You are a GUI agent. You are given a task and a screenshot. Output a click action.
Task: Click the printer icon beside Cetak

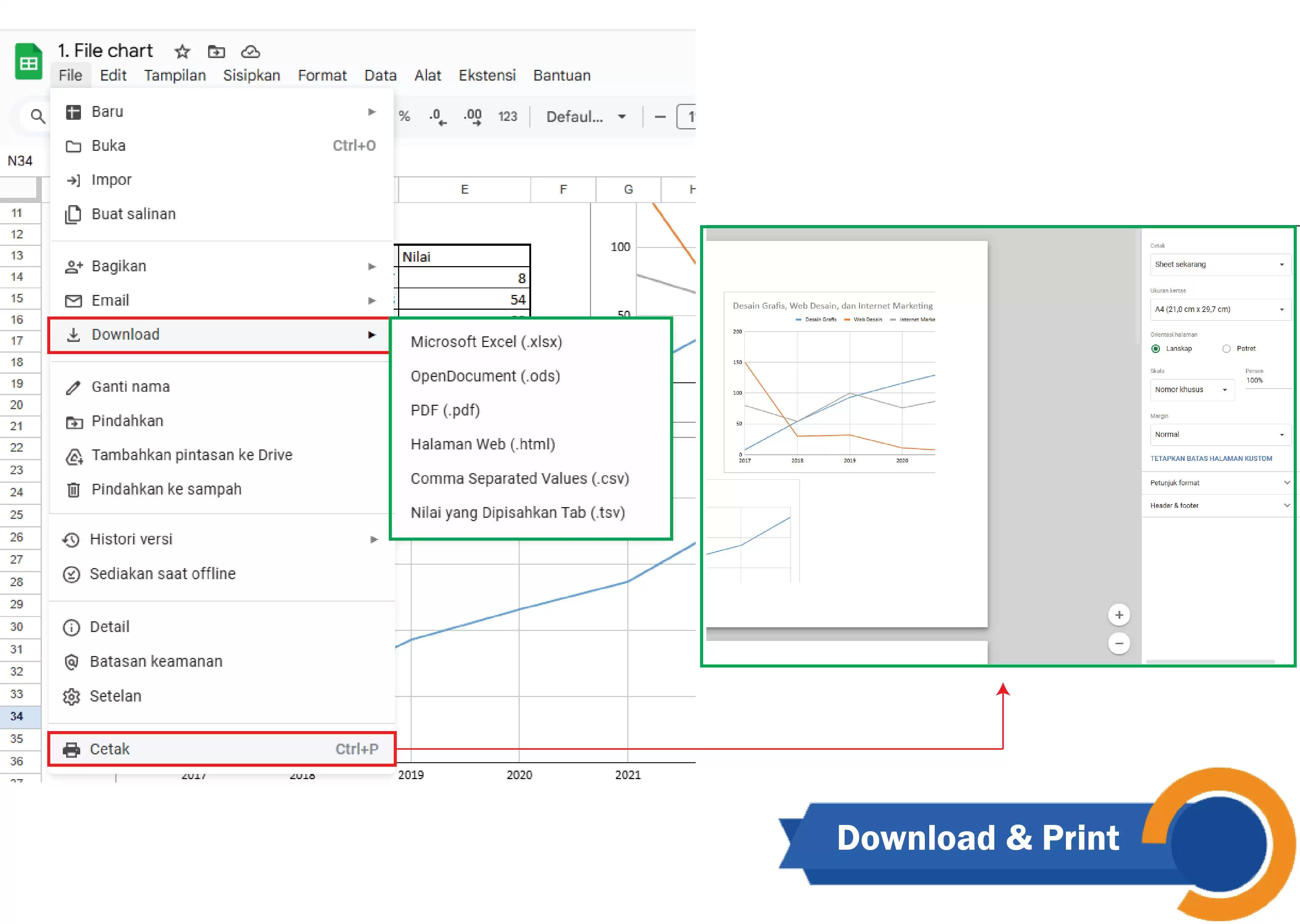pyautogui.click(x=72, y=749)
